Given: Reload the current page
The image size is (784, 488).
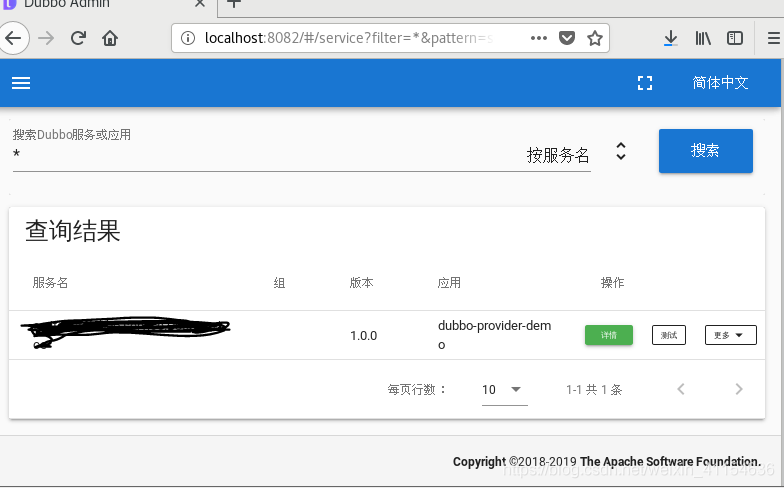Looking at the screenshot, I should [78, 38].
